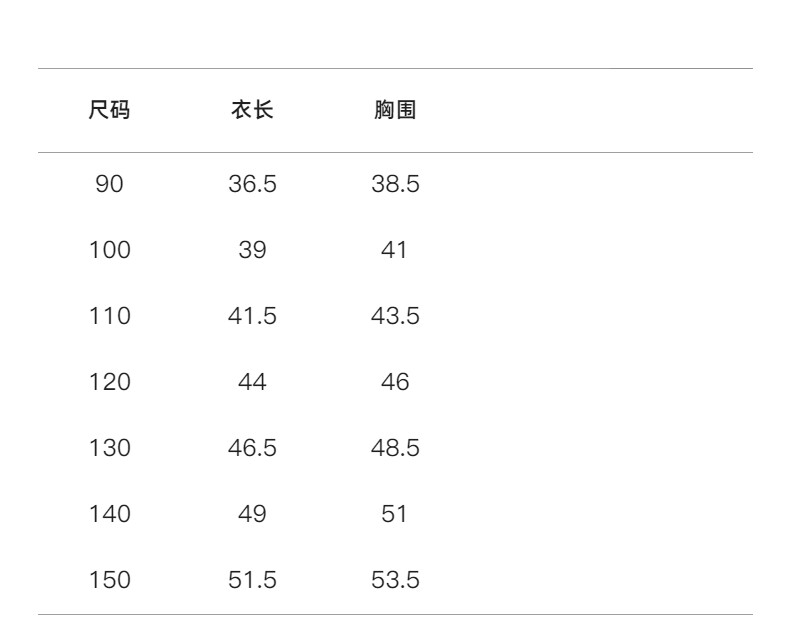Select the size 90 cell
790x617 pixels.
110,185
